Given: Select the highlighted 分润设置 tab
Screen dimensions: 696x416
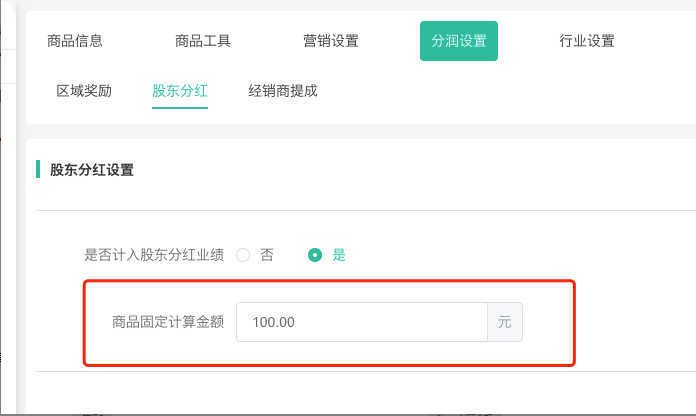Looking at the screenshot, I should point(459,41).
